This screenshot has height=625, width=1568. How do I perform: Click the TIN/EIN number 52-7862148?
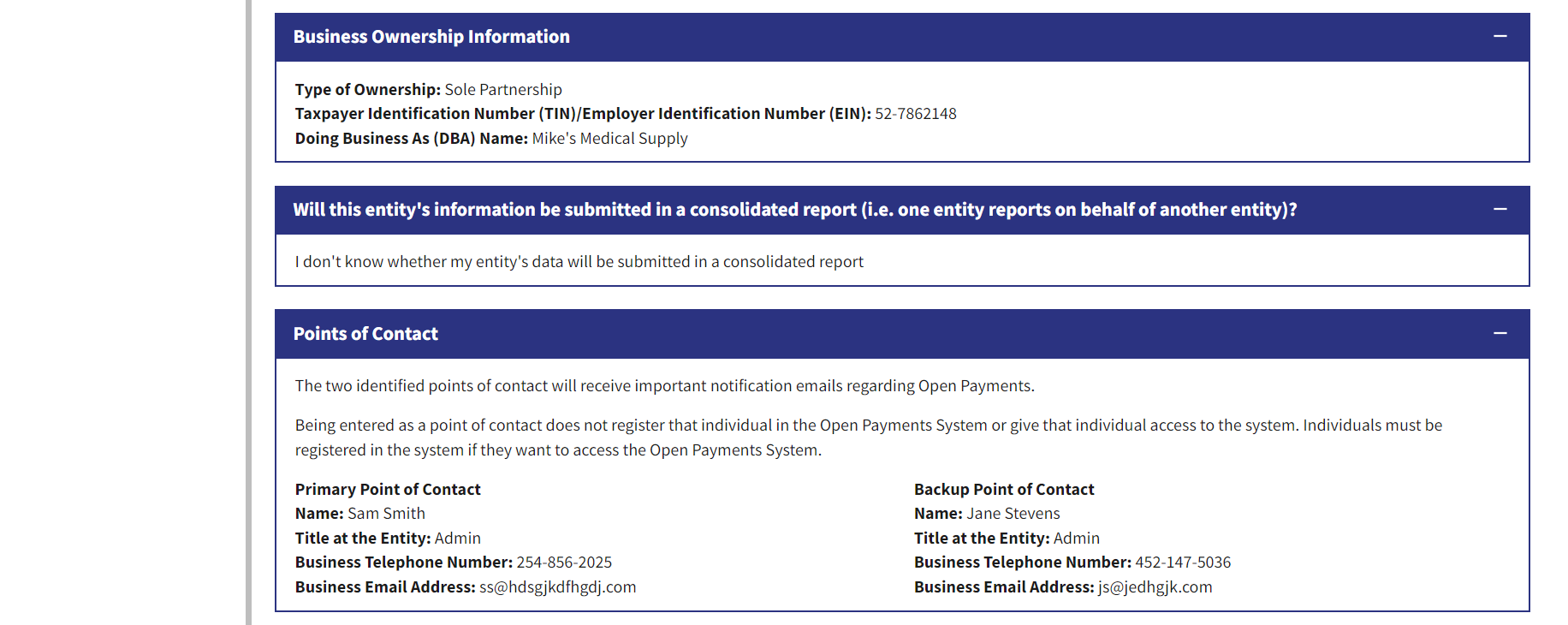[915, 114]
